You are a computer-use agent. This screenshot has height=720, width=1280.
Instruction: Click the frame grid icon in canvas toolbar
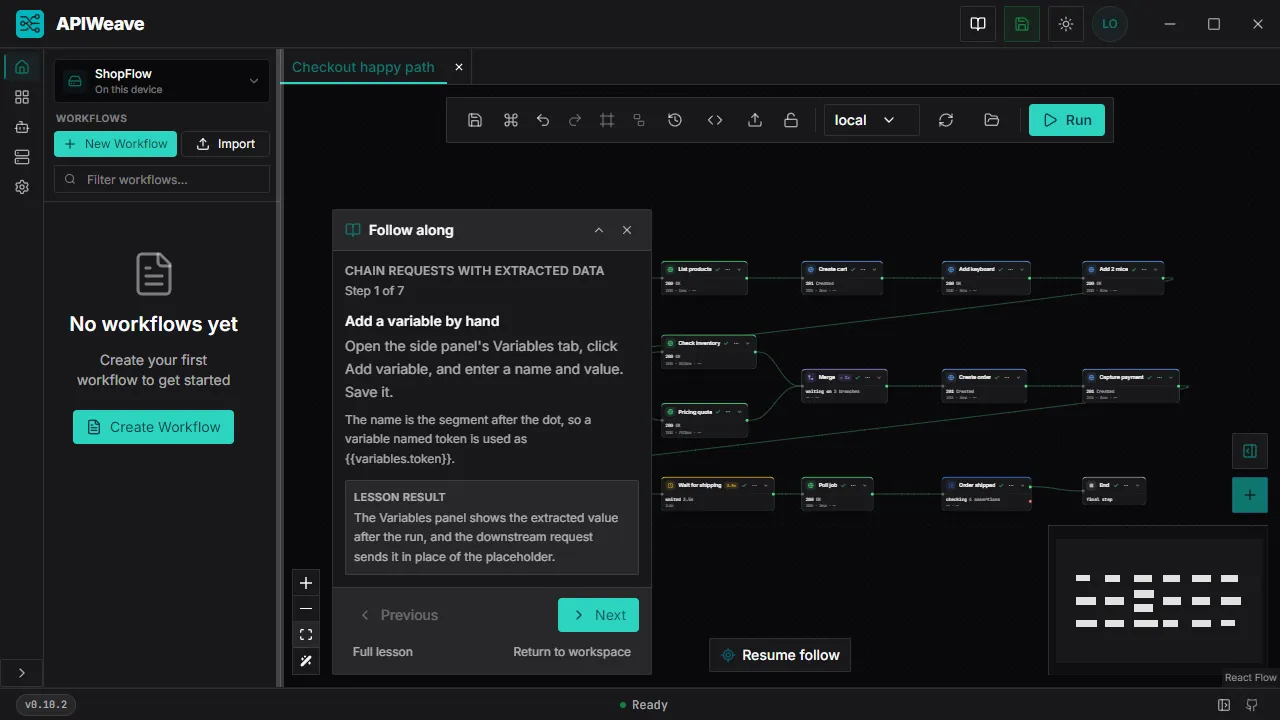(x=607, y=120)
